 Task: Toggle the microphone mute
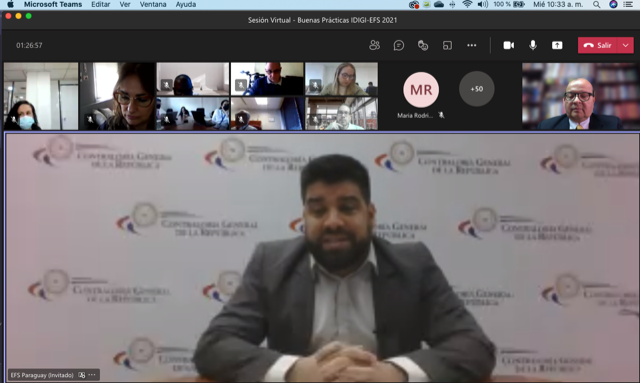pyautogui.click(x=533, y=45)
